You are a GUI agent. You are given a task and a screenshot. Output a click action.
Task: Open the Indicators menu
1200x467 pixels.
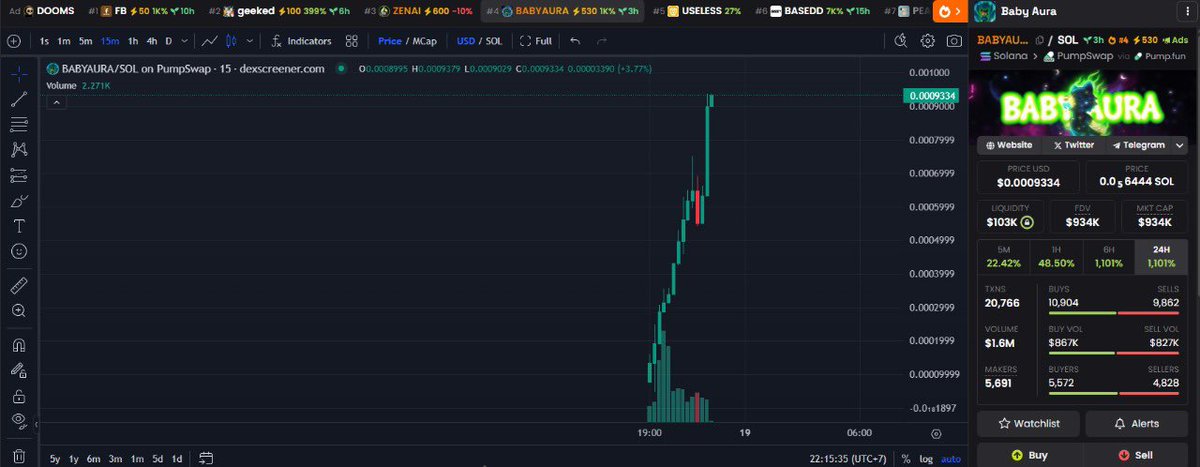click(x=301, y=41)
